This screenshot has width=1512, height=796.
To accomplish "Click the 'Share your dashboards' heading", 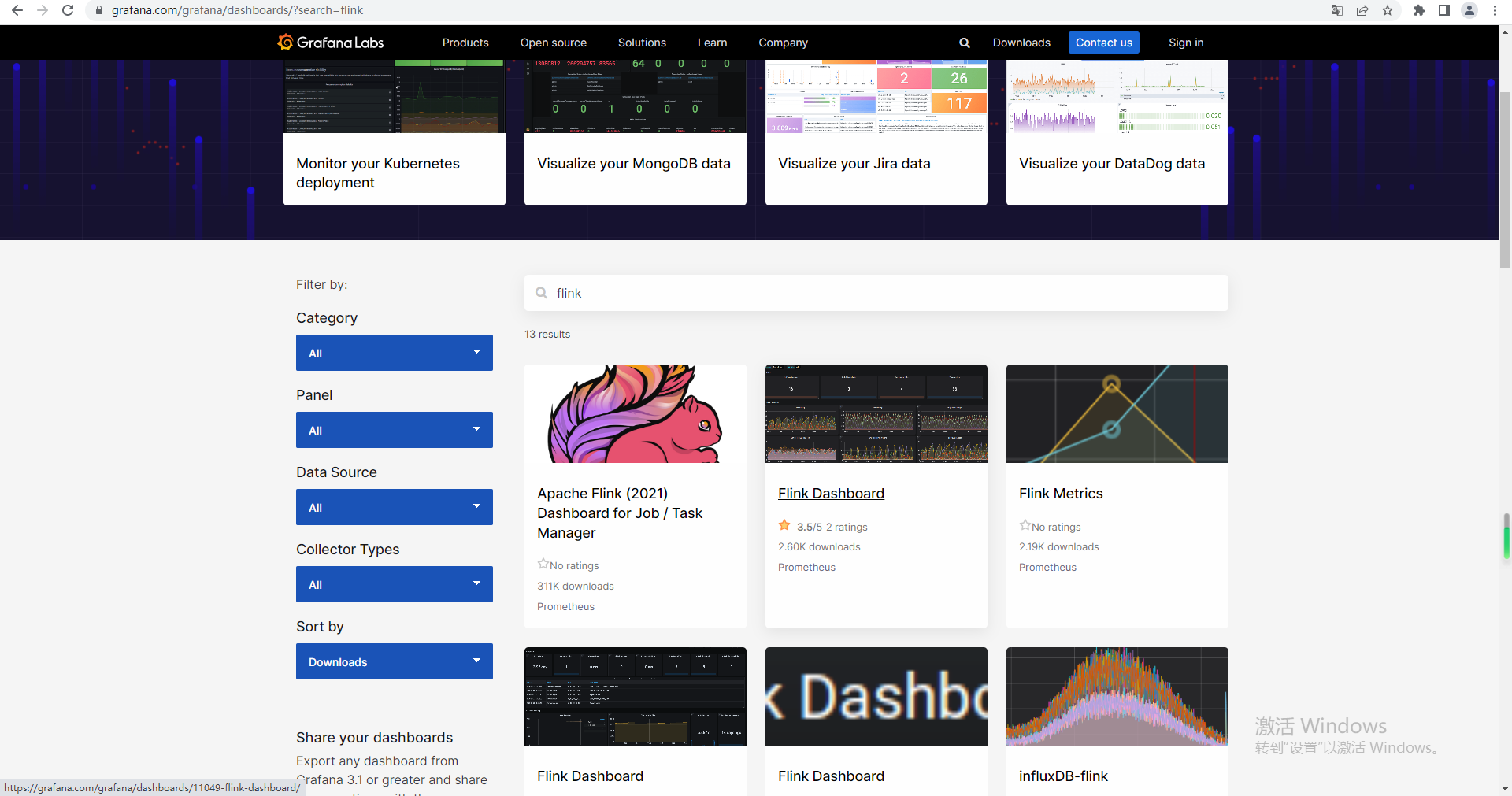I will coord(375,738).
